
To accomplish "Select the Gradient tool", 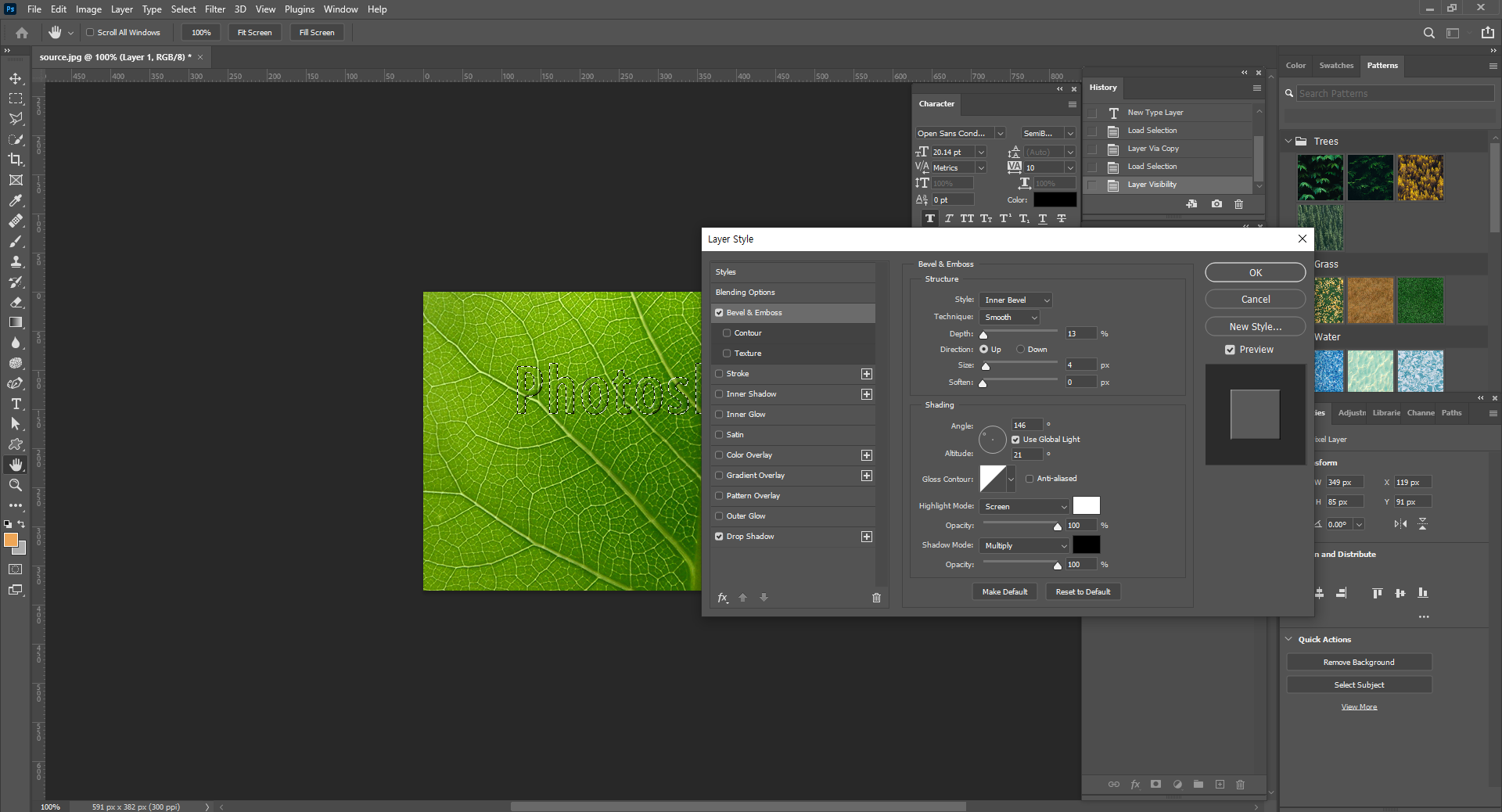I will coord(16,322).
